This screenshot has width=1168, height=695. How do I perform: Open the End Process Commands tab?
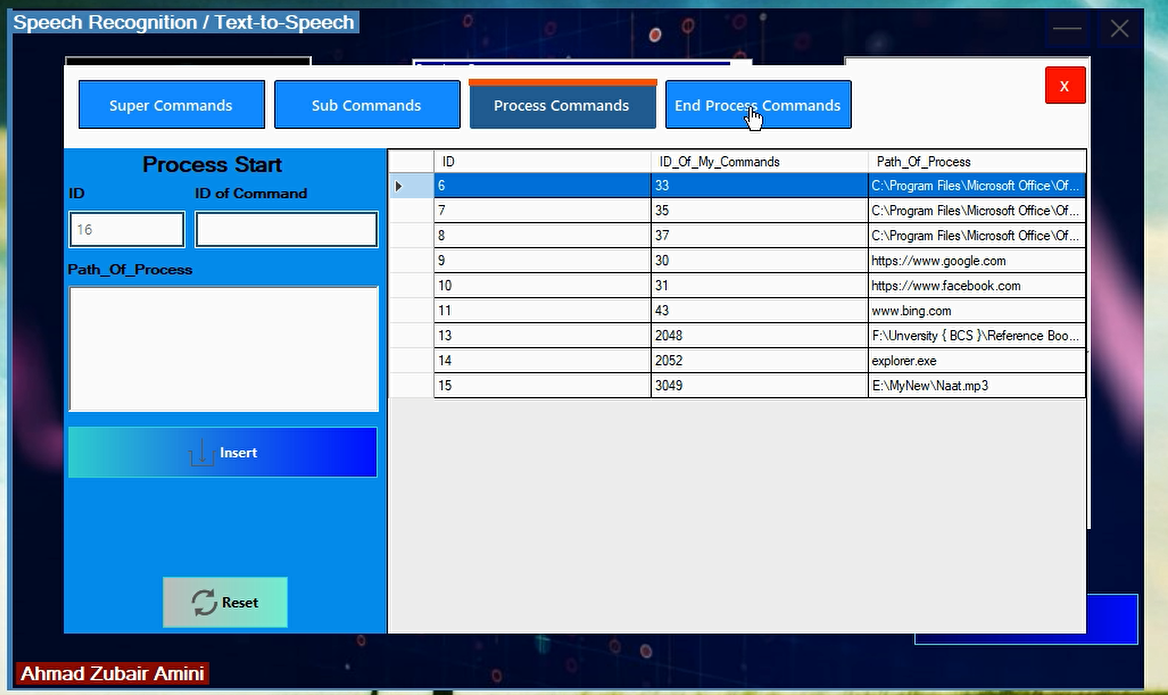(x=757, y=105)
